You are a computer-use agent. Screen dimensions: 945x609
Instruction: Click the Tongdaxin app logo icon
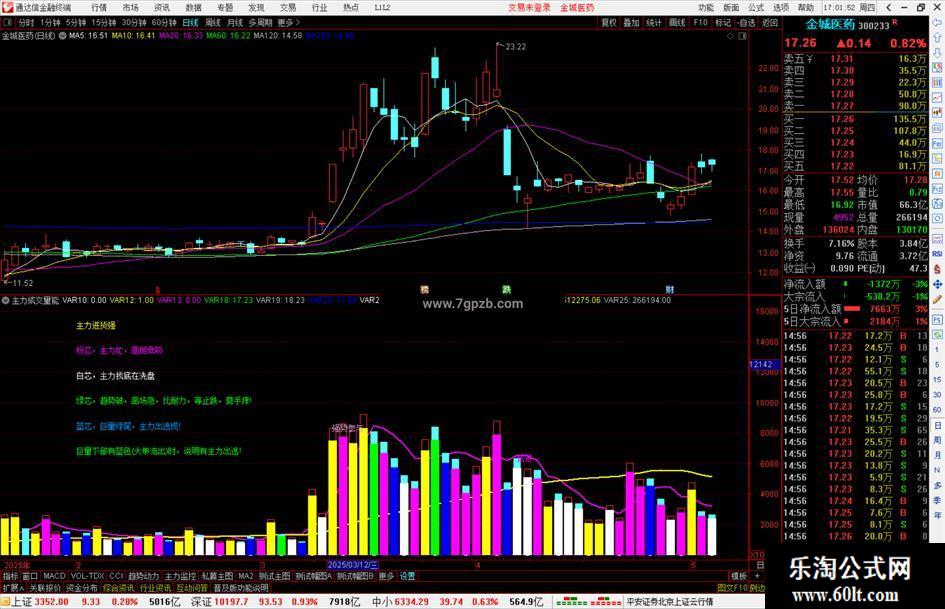tap(6, 7)
